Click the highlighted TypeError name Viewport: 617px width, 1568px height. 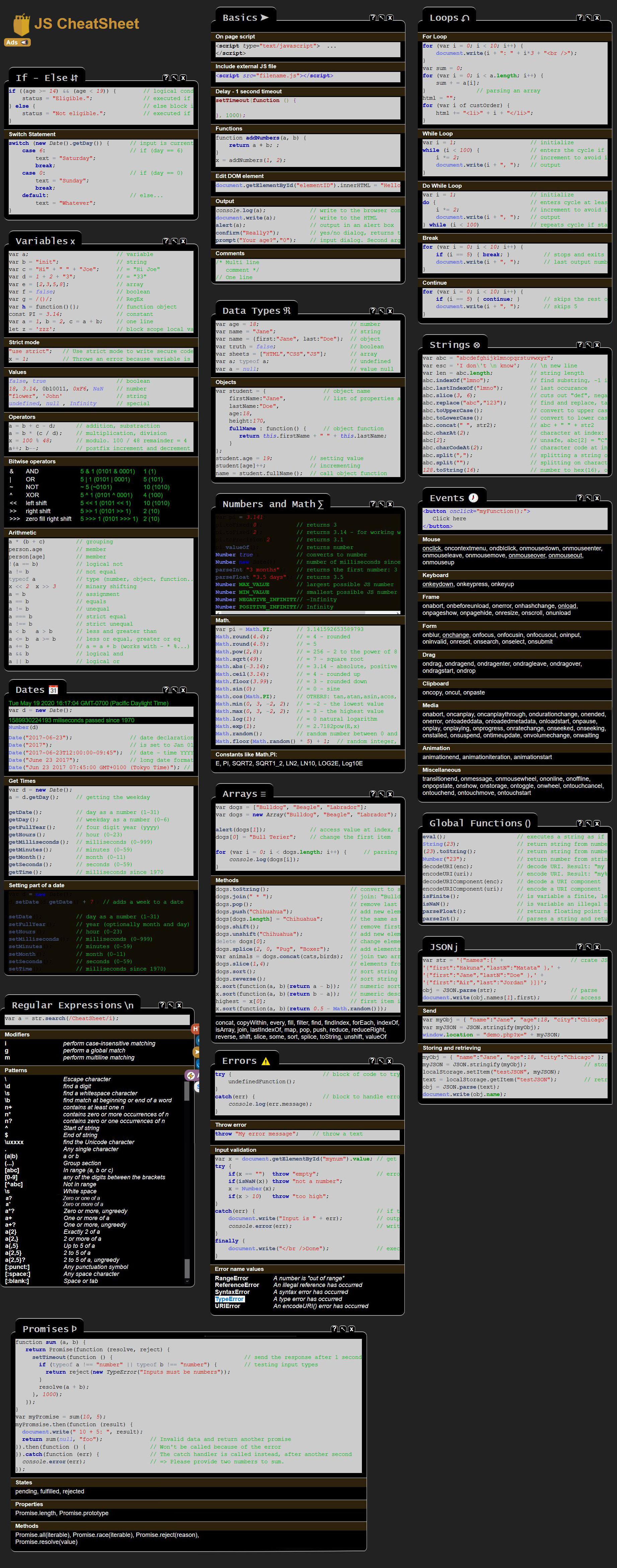[x=230, y=1299]
